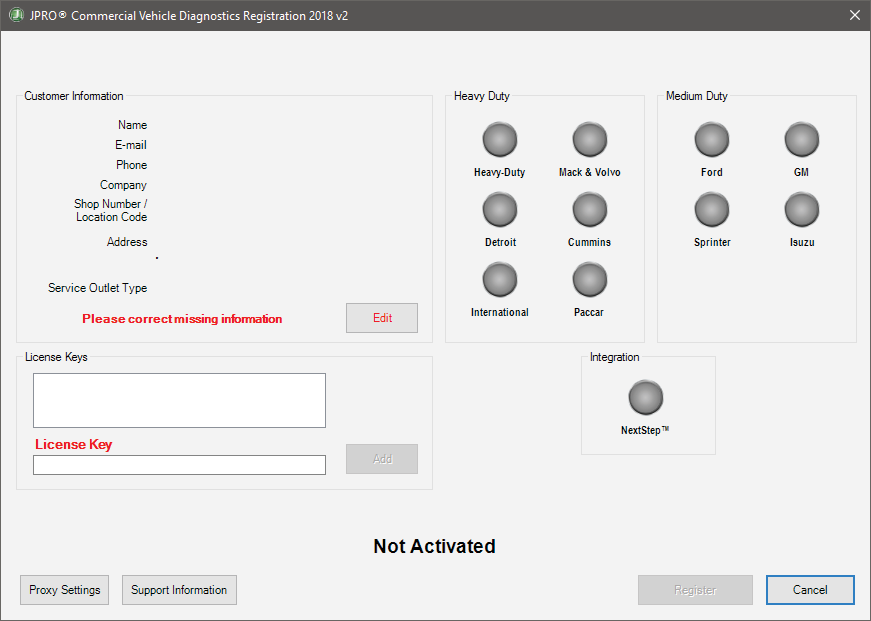This screenshot has width=871, height=621.
Task: Click the 'License Keys' group heading
Action: pos(56,357)
